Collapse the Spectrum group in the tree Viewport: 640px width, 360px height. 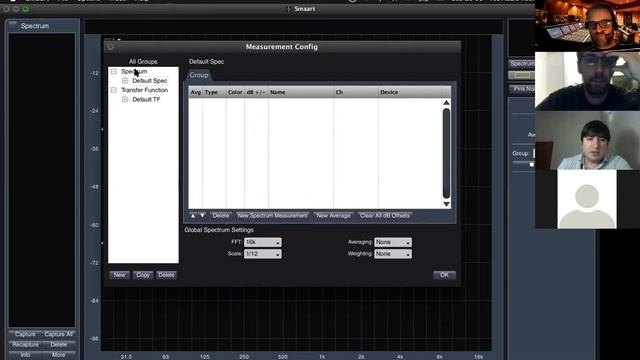pos(113,71)
